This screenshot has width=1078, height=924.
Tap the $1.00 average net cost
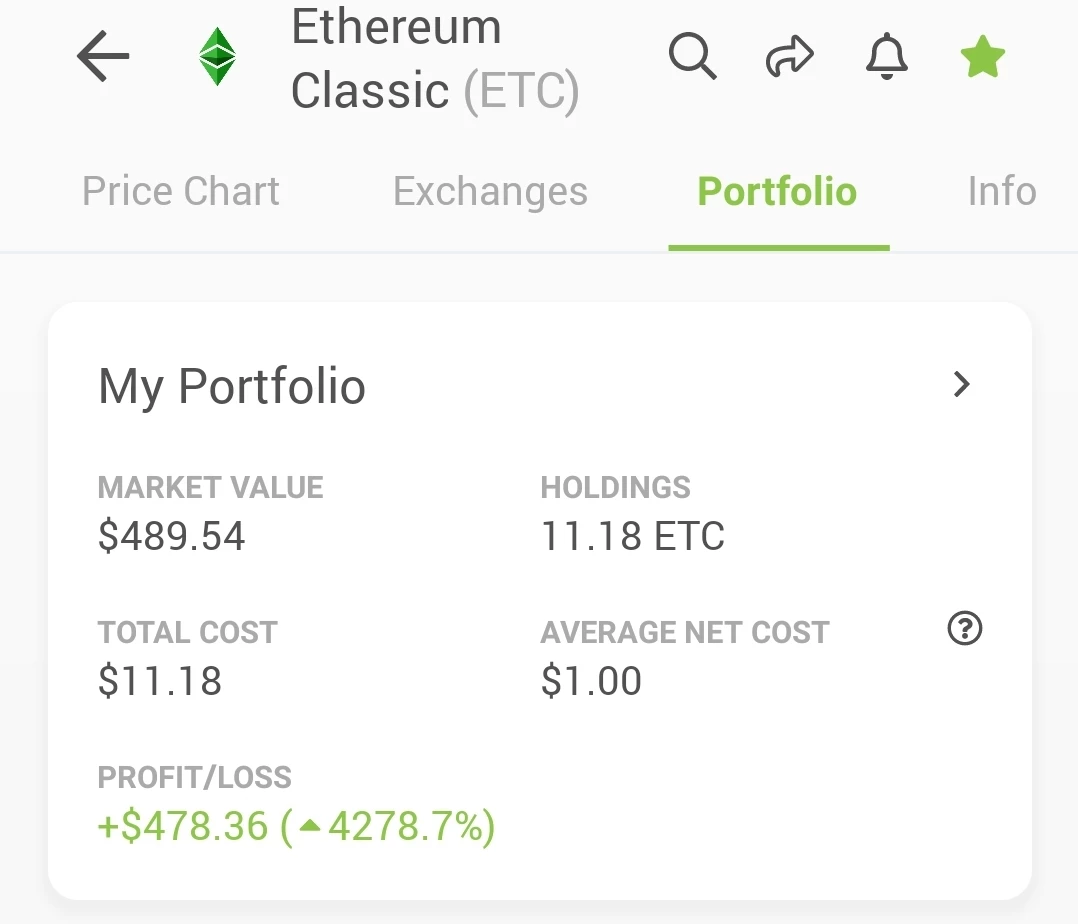591,681
